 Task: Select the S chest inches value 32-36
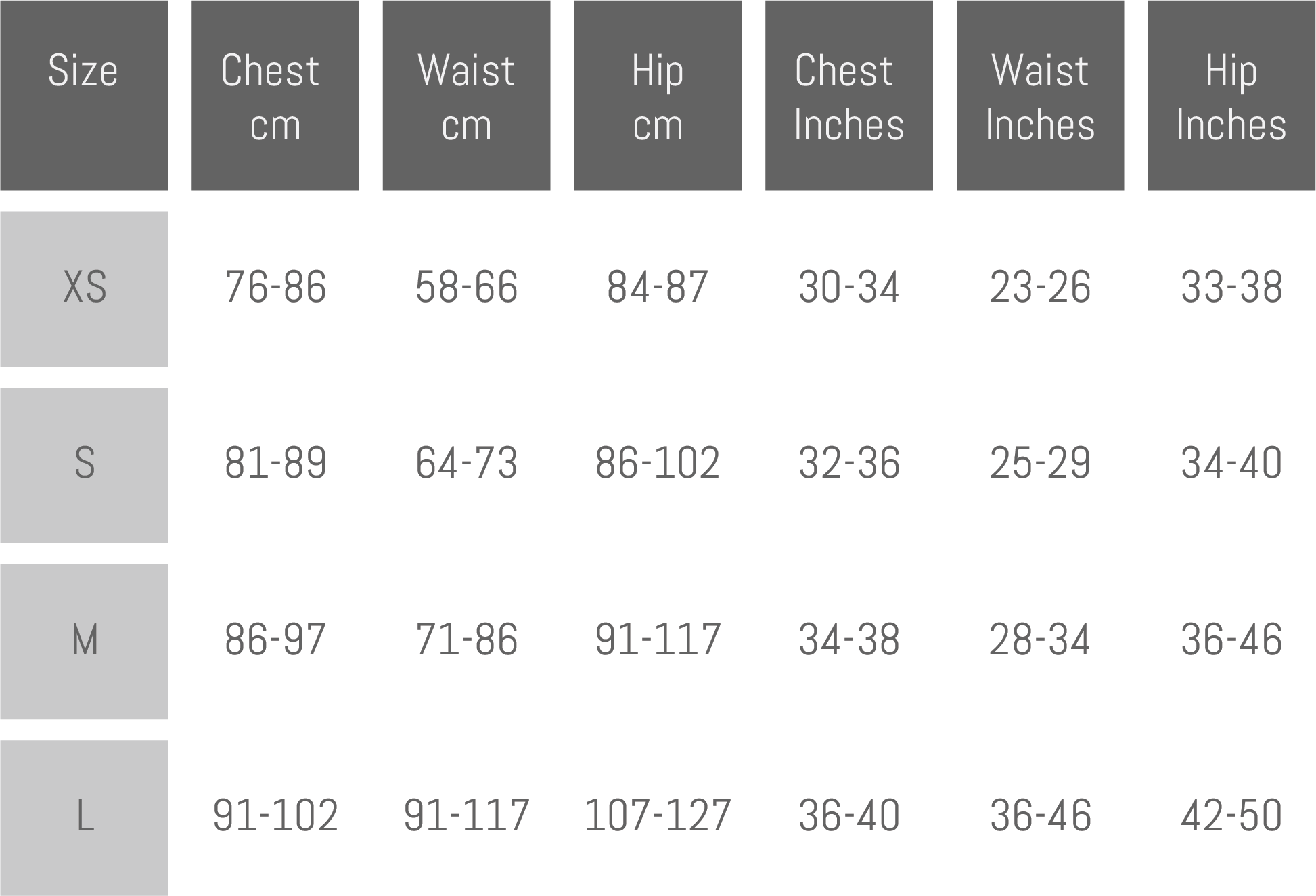pyautogui.click(x=849, y=464)
